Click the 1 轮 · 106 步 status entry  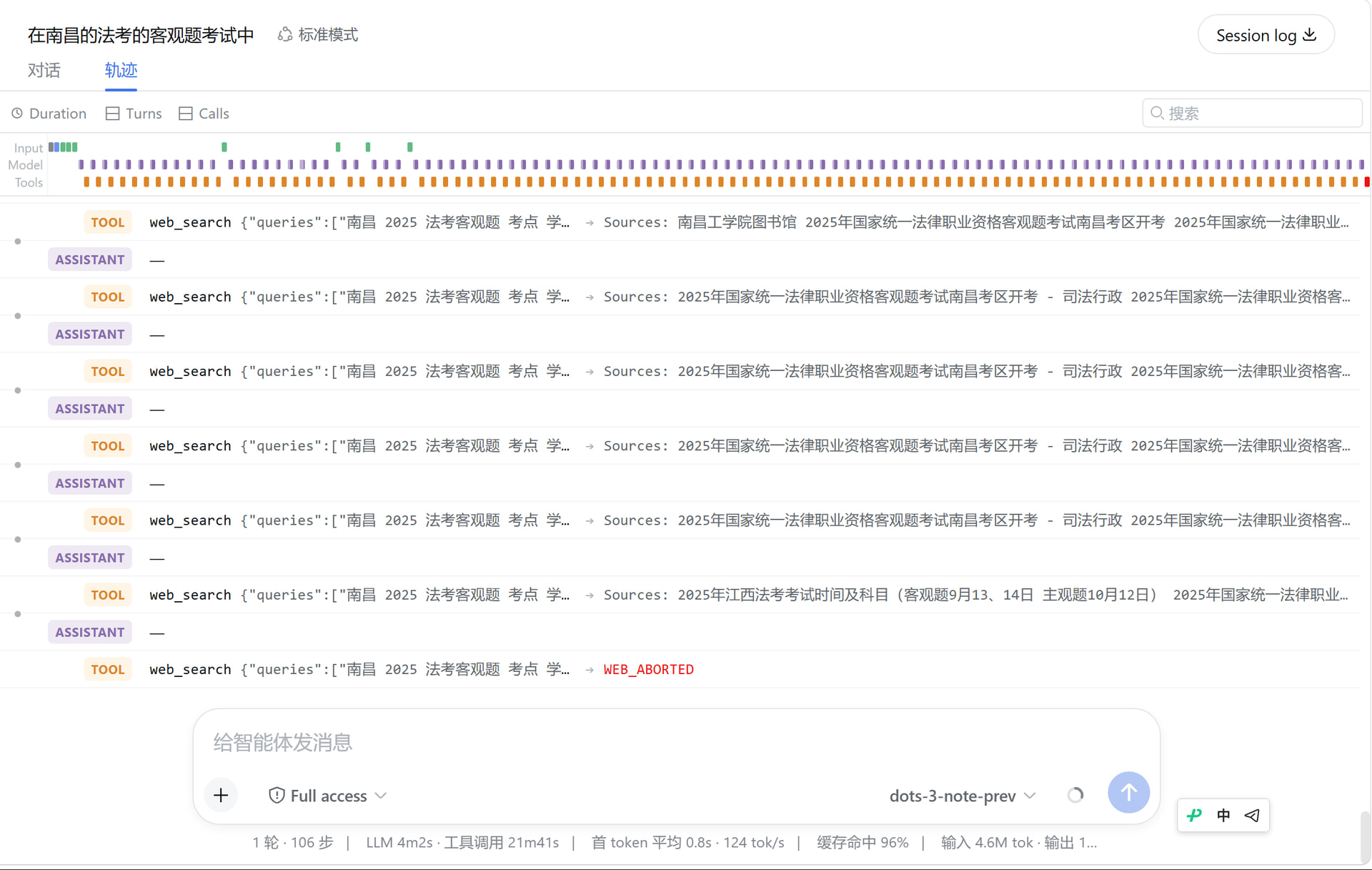click(x=293, y=842)
